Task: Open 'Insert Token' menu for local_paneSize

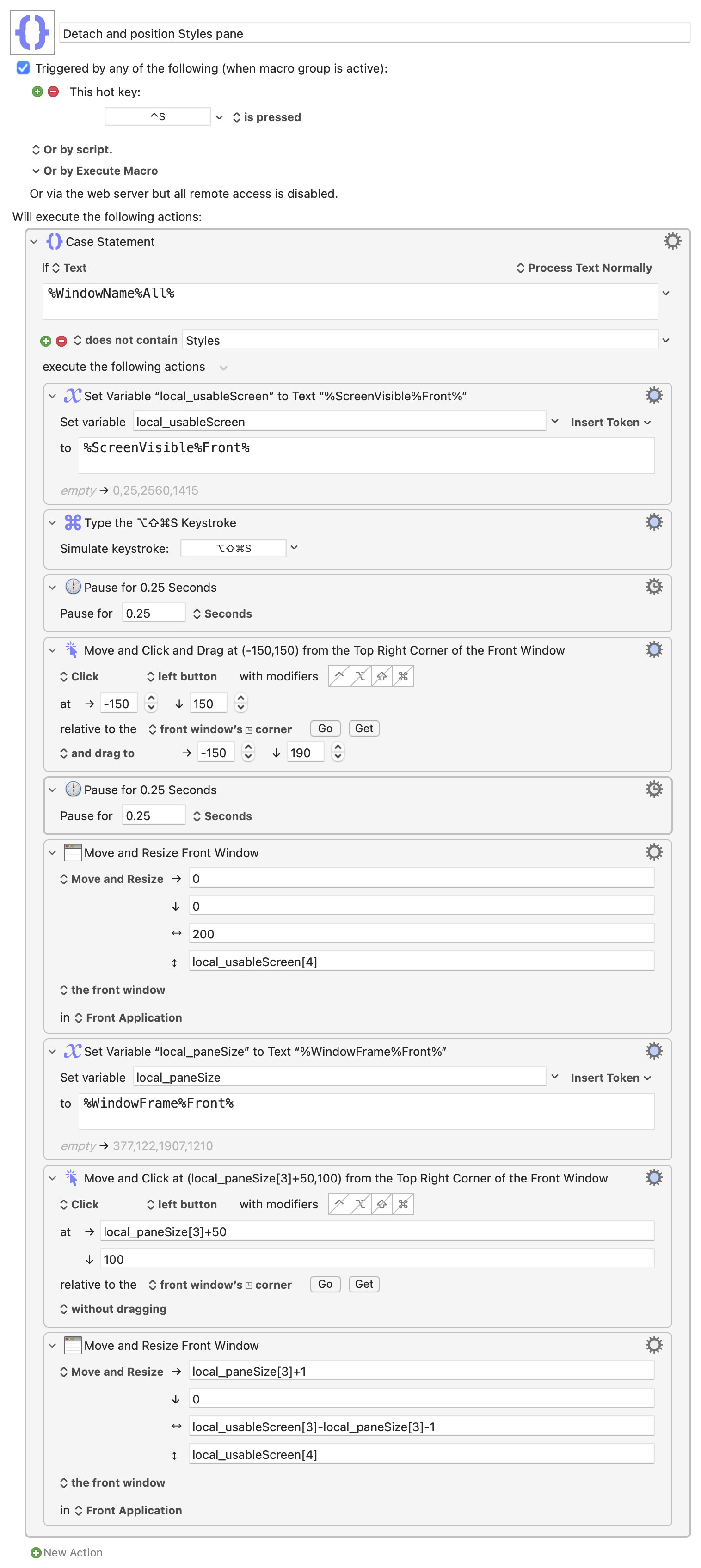Action: pos(610,1078)
